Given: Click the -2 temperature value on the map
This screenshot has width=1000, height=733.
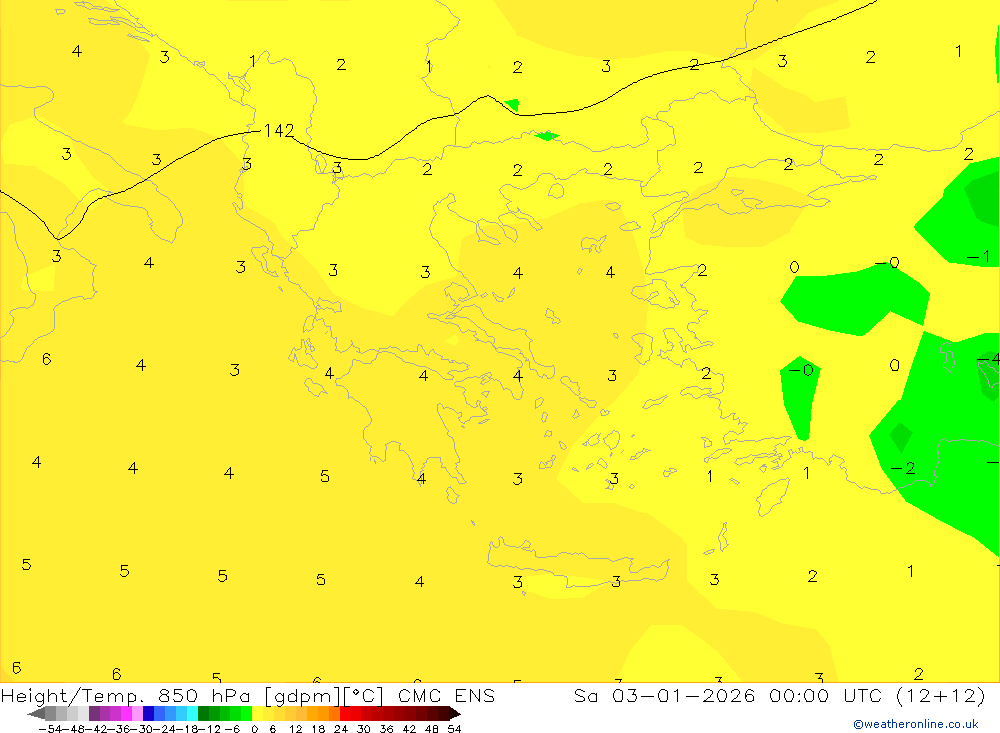Looking at the screenshot, I should tap(902, 468).
